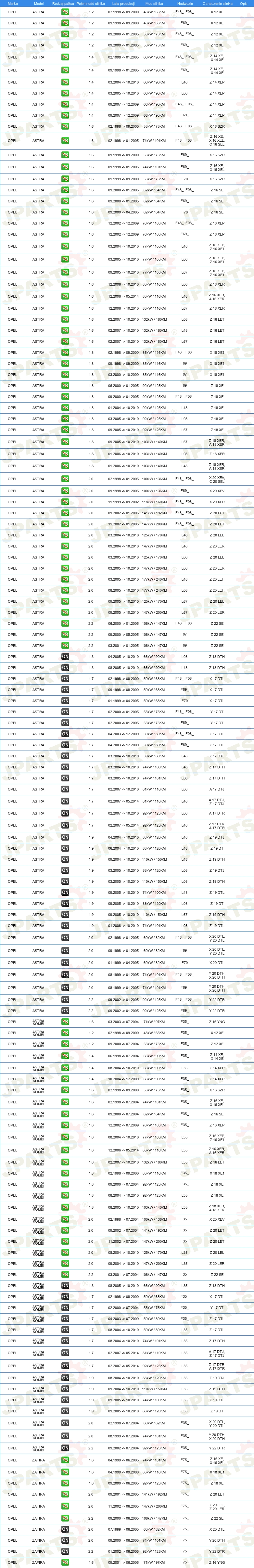Click the Moc silnika column header
Screen dimensions: 254x1568
tap(154, 3)
